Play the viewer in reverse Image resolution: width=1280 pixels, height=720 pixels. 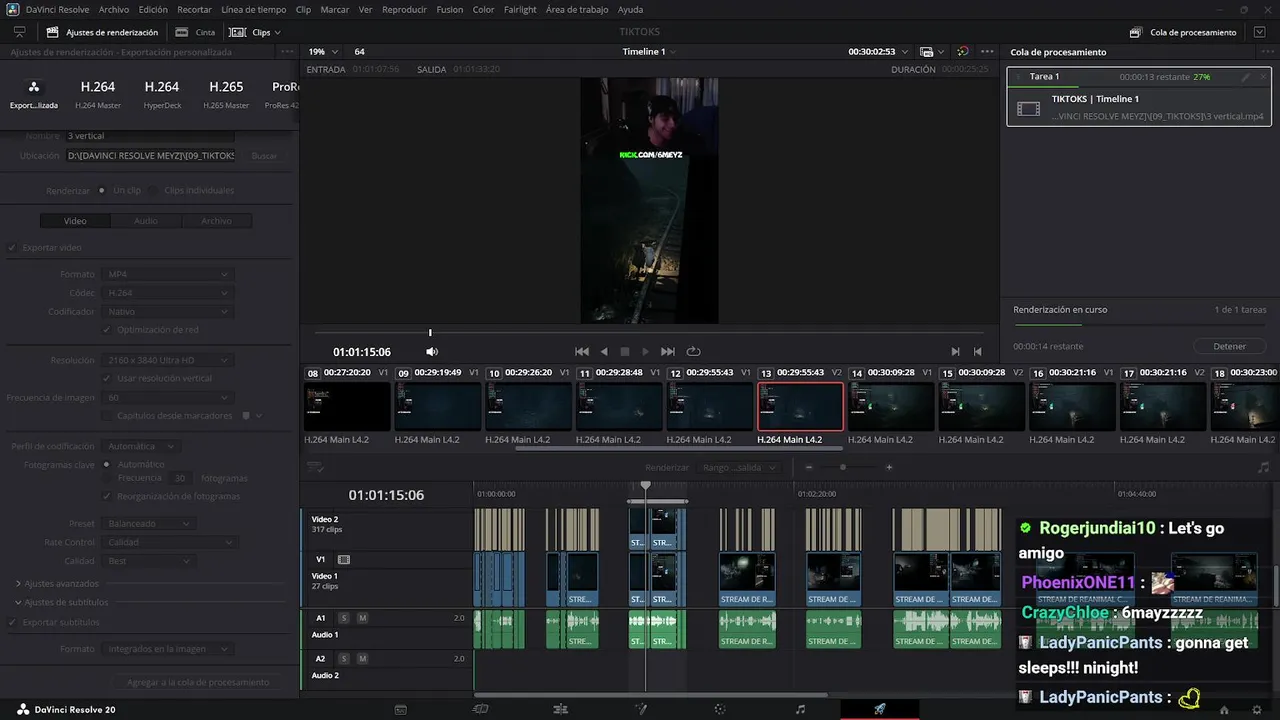[604, 352]
